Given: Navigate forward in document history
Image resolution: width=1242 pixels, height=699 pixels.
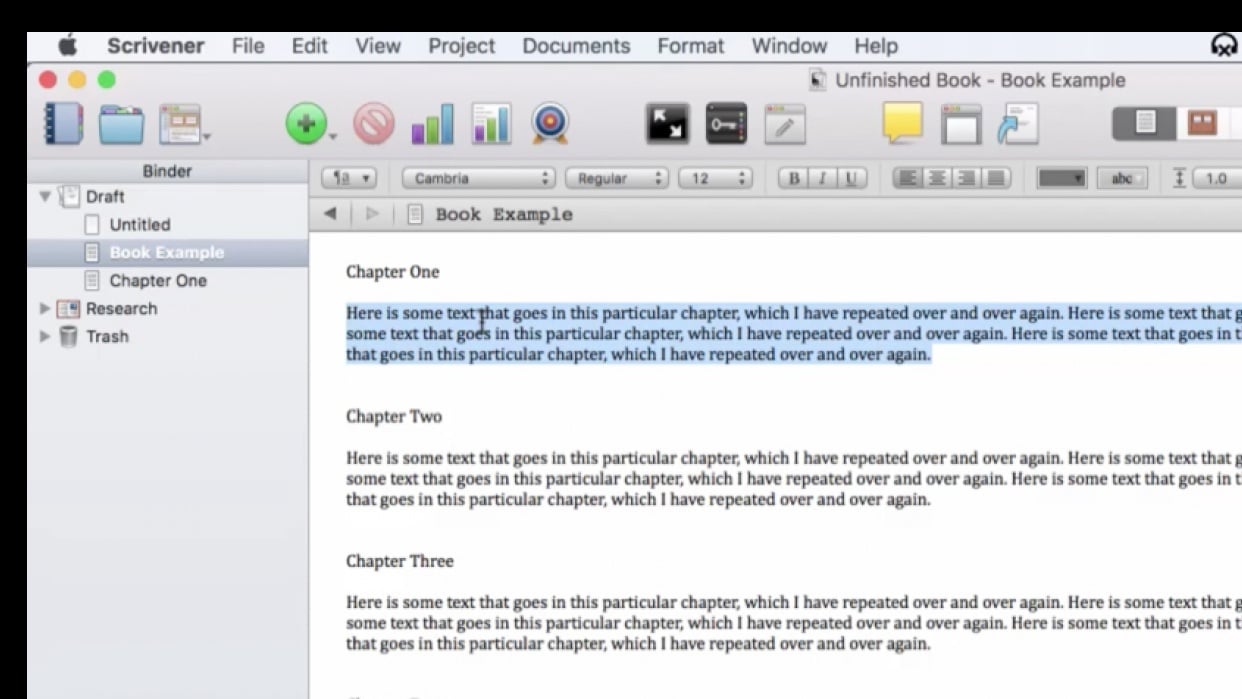Looking at the screenshot, I should [x=372, y=213].
